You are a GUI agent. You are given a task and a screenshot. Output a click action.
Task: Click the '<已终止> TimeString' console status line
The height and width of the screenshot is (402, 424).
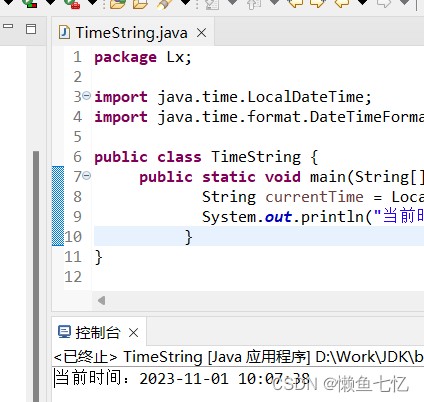tap(239, 357)
